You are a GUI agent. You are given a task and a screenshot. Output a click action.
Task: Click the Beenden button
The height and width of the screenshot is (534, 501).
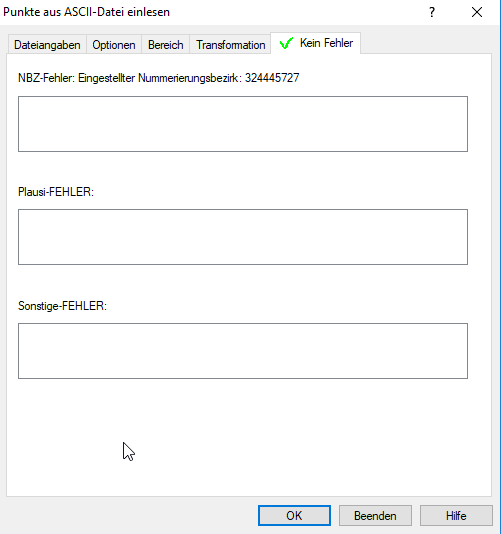[375, 516]
